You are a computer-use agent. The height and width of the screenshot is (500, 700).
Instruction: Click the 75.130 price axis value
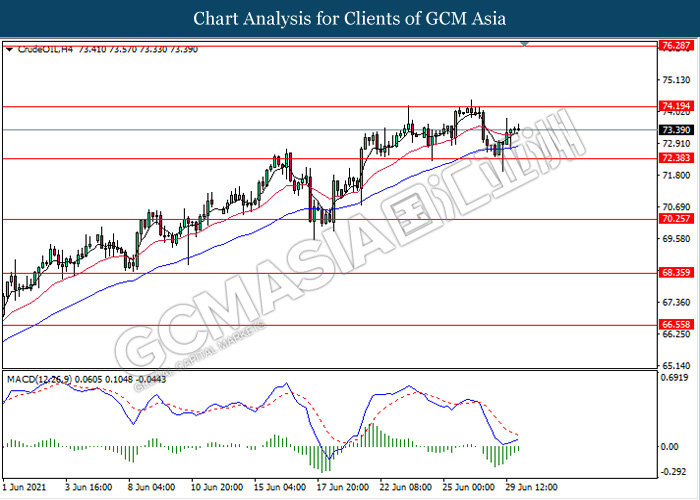tap(676, 80)
